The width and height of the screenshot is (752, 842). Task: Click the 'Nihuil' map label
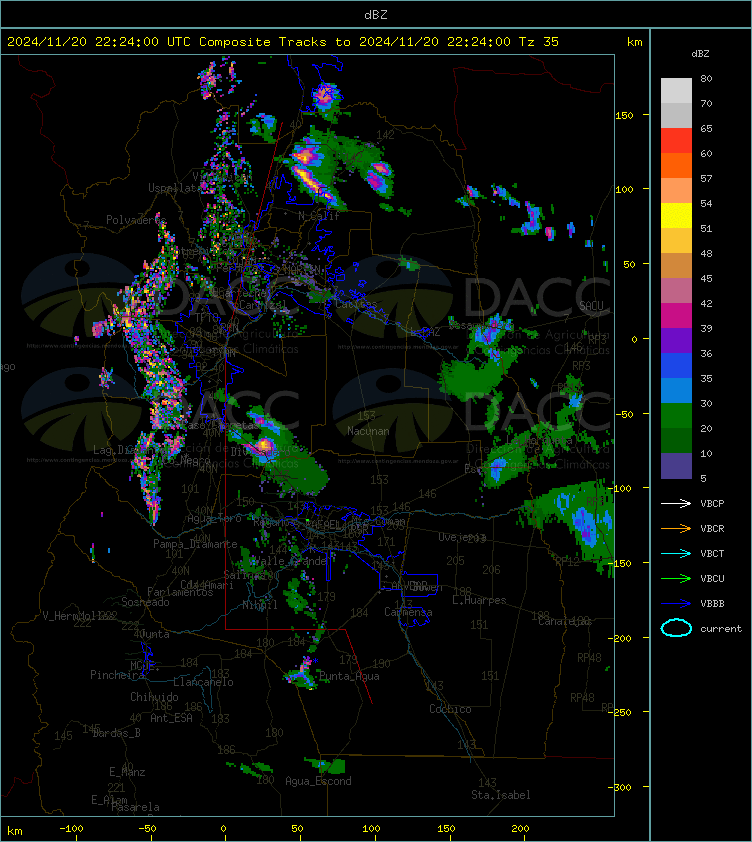(x=260, y=605)
